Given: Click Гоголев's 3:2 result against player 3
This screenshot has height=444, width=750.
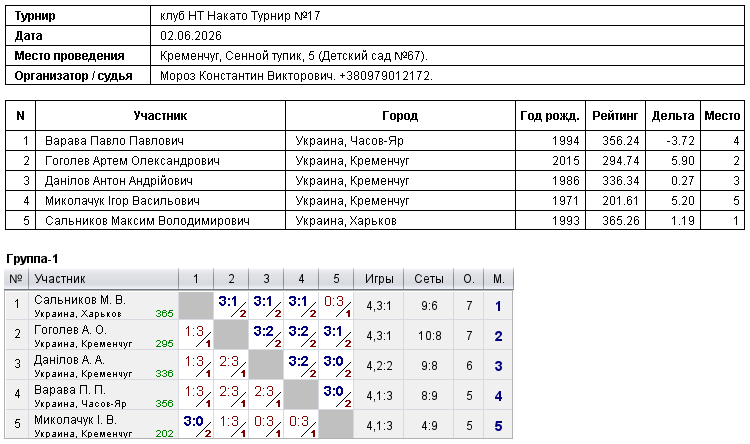Looking at the screenshot, I should point(264,331).
